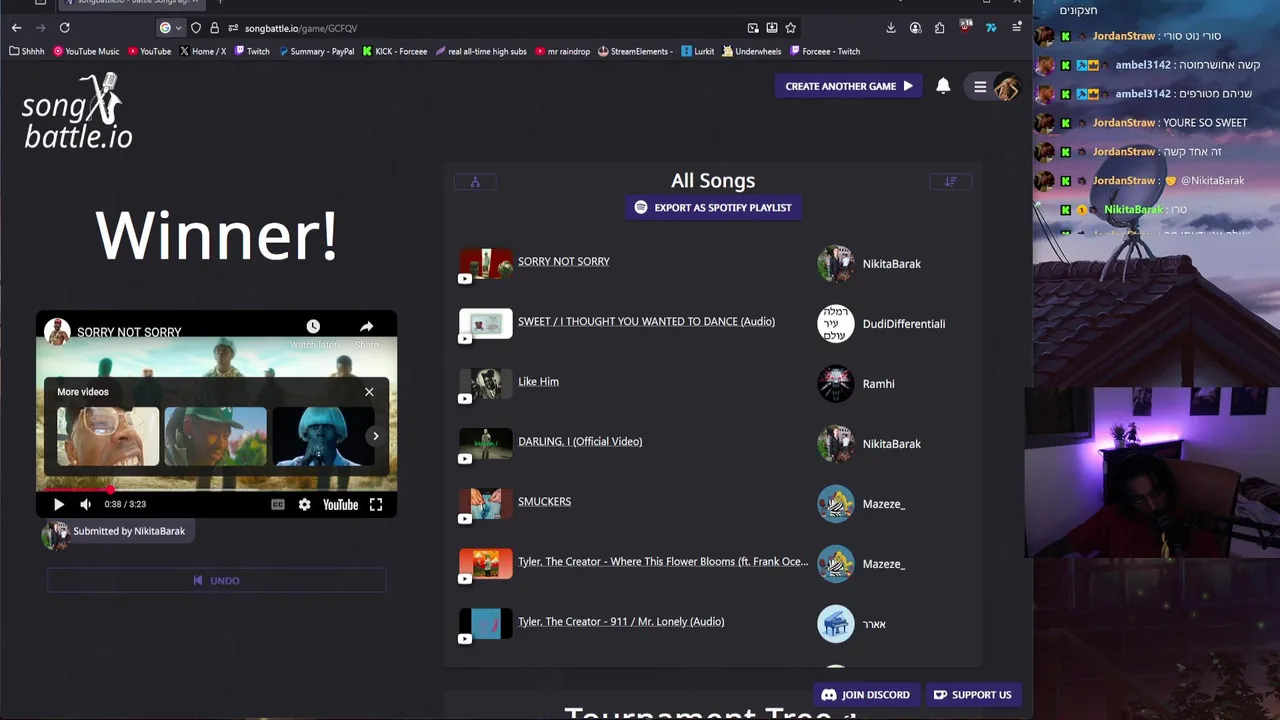
Task: Toggle the sort order icon right of All Songs
Action: click(x=950, y=182)
